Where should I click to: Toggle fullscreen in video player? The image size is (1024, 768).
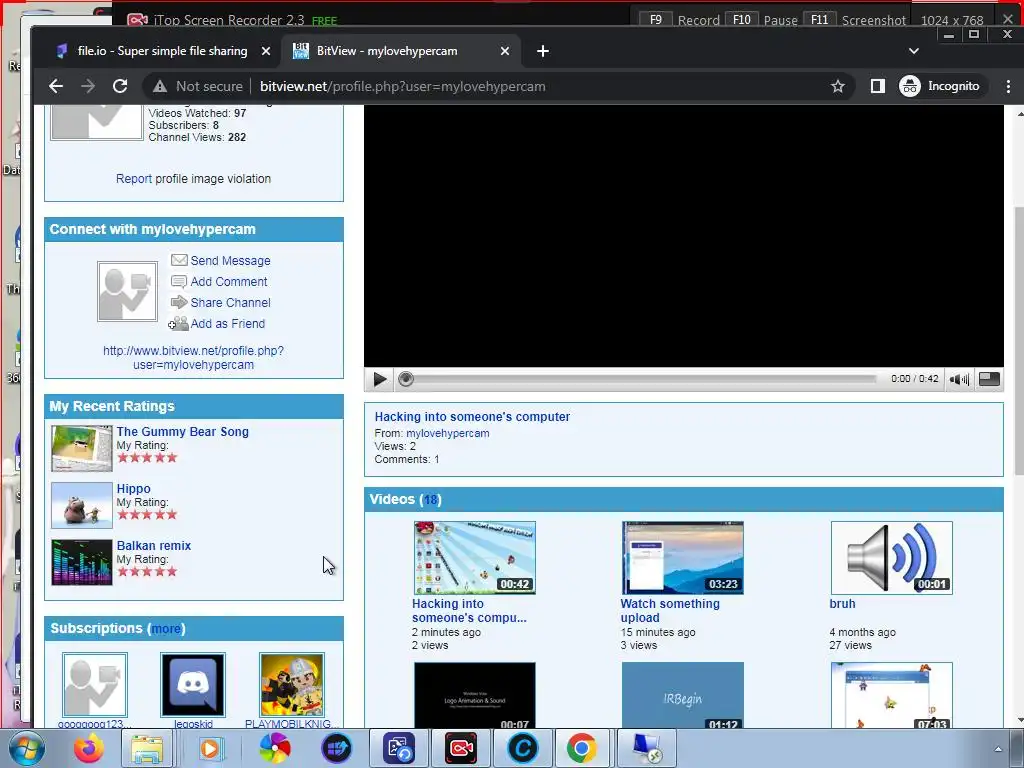989,379
